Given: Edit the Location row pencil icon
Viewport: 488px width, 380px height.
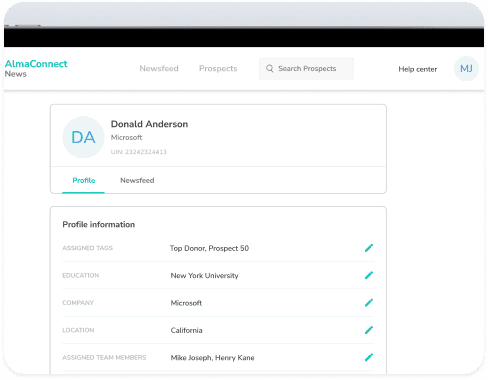Looking at the screenshot, I should click(369, 330).
